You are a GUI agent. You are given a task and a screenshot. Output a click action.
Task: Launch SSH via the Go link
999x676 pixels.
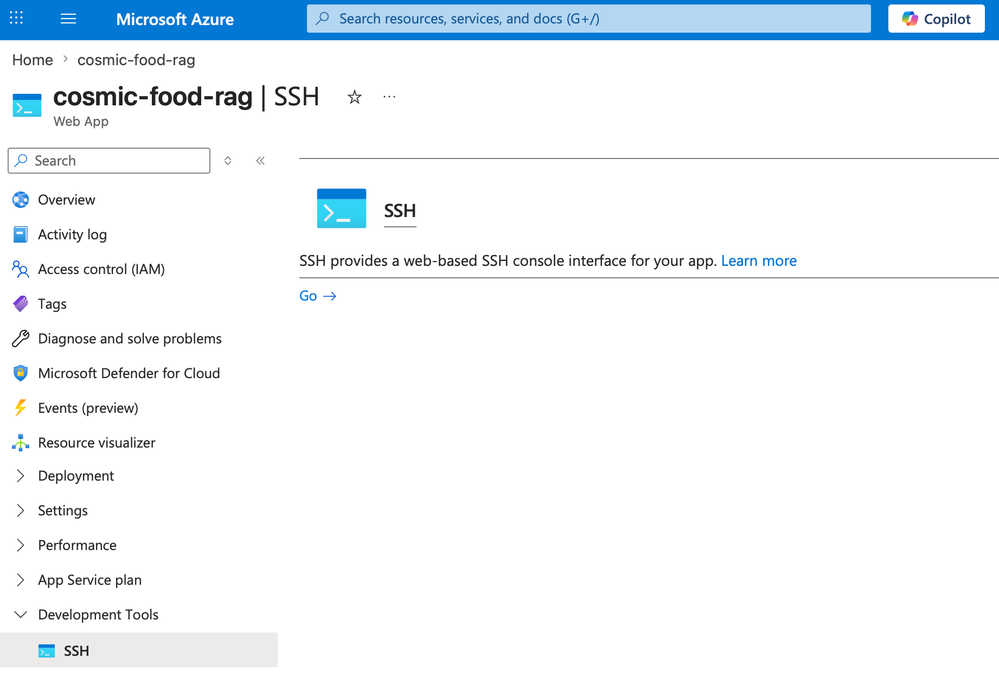click(318, 296)
